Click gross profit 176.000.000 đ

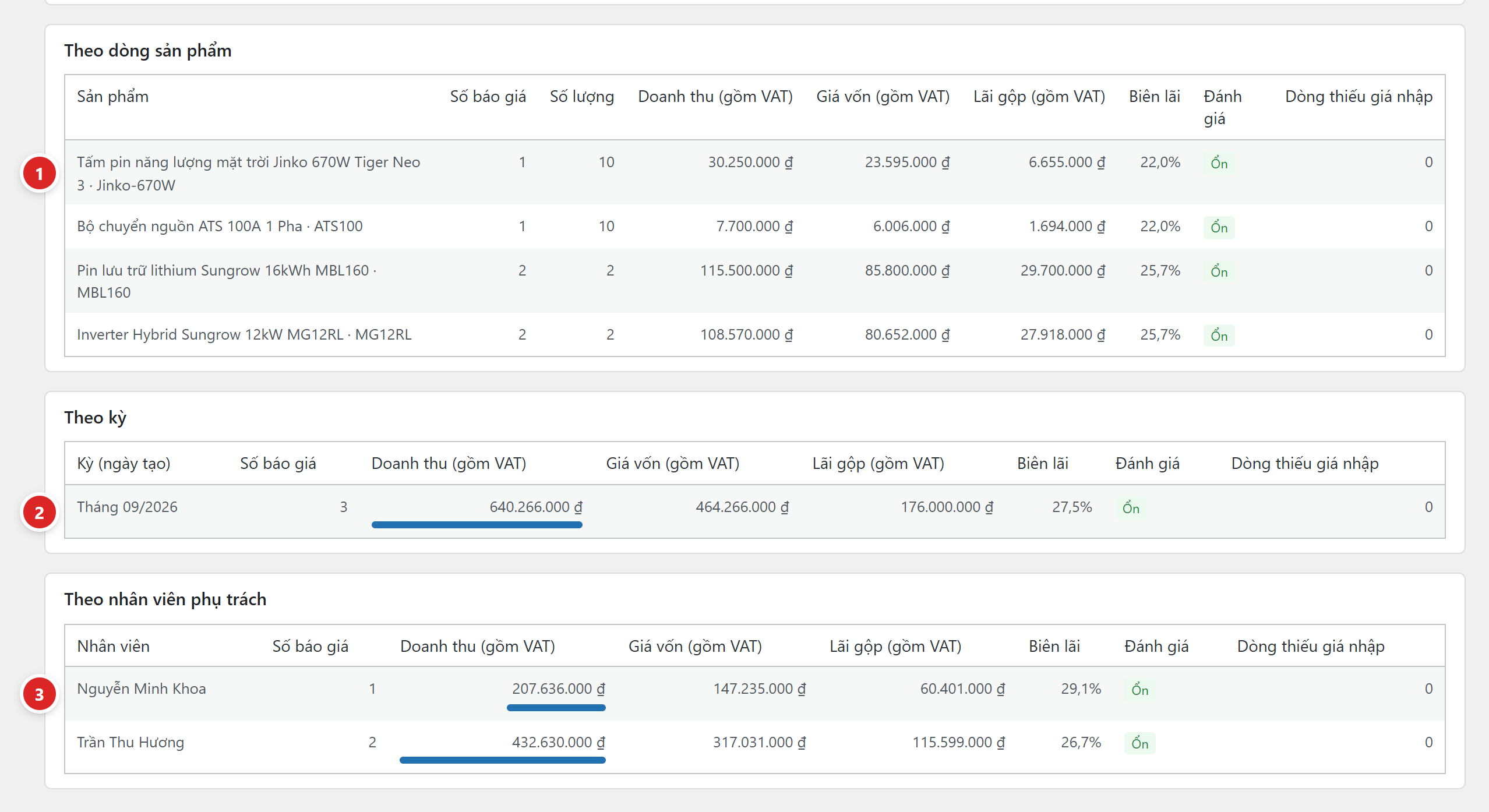tap(947, 507)
